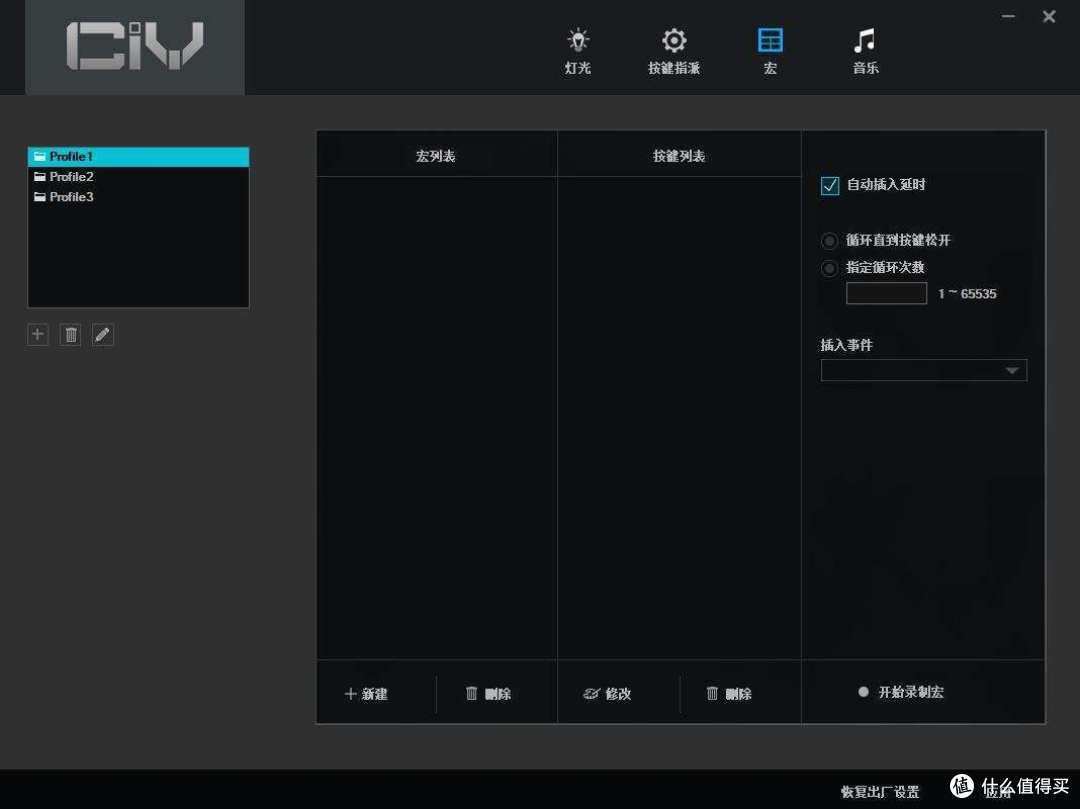Click the loop count input field
This screenshot has height=809, width=1080.
click(886, 293)
